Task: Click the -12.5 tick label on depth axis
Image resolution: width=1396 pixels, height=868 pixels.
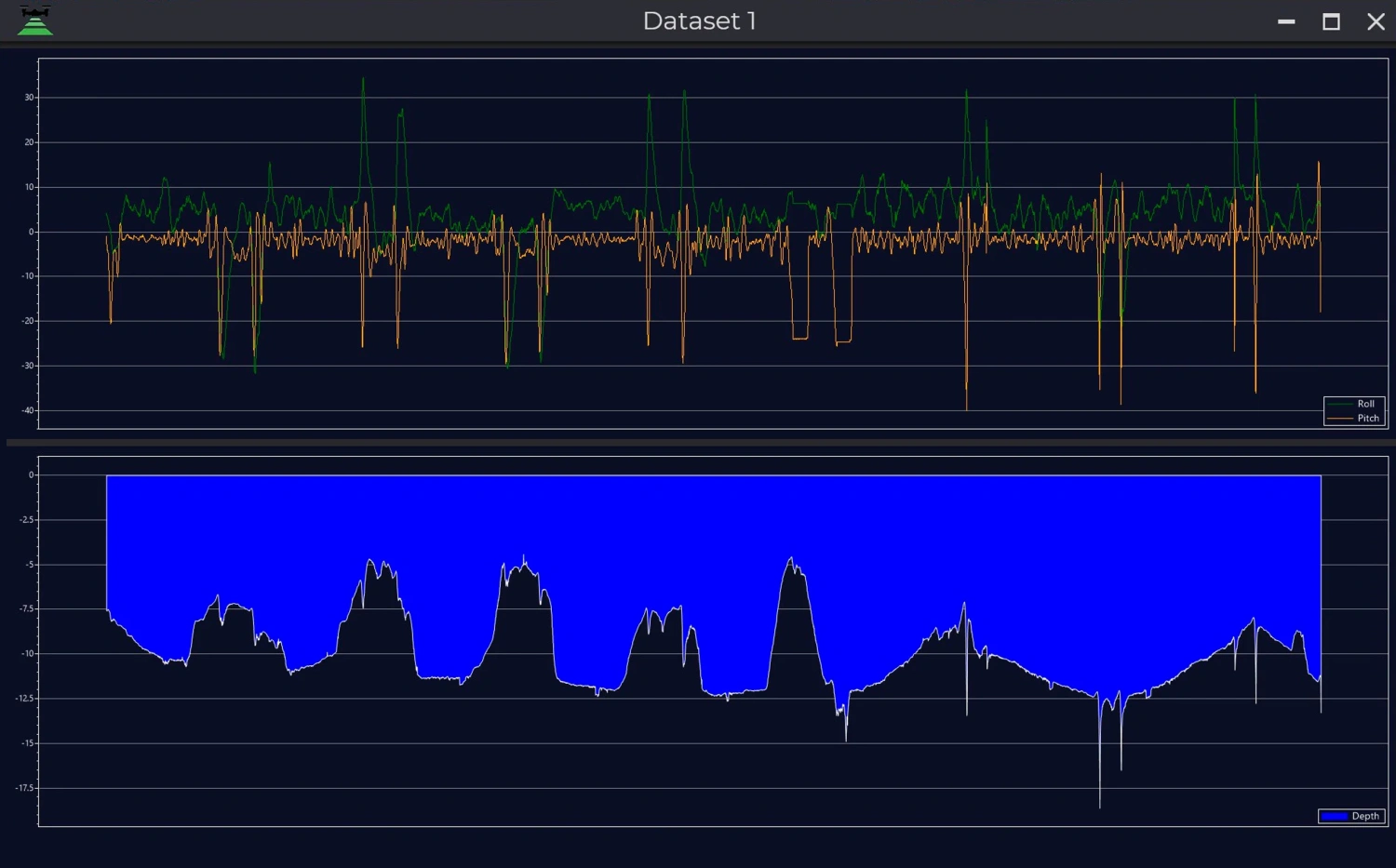Action: pyautogui.click(x=25, y=699)
